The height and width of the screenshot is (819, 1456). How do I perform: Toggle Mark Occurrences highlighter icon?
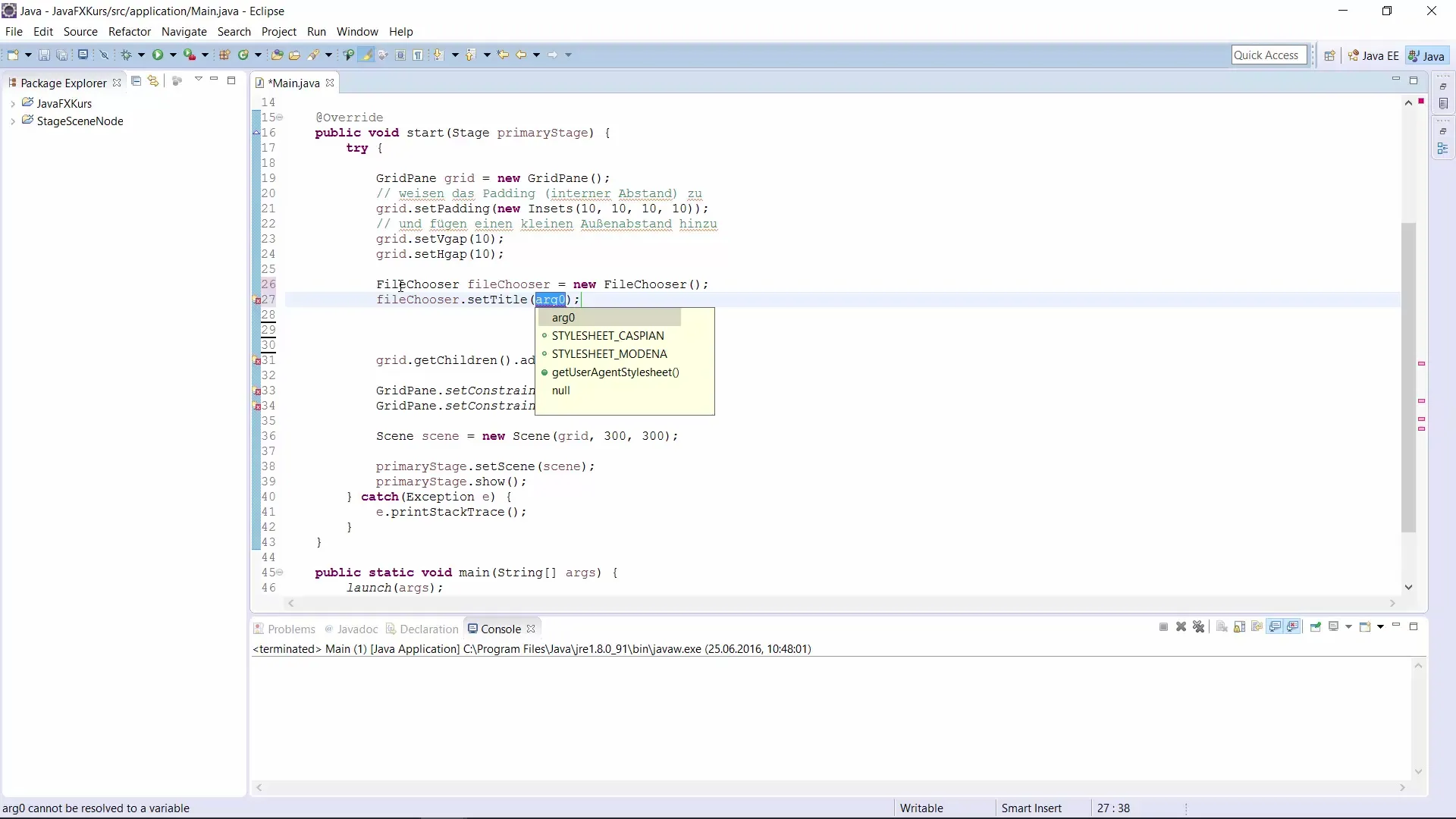click(x=367, y=55)
